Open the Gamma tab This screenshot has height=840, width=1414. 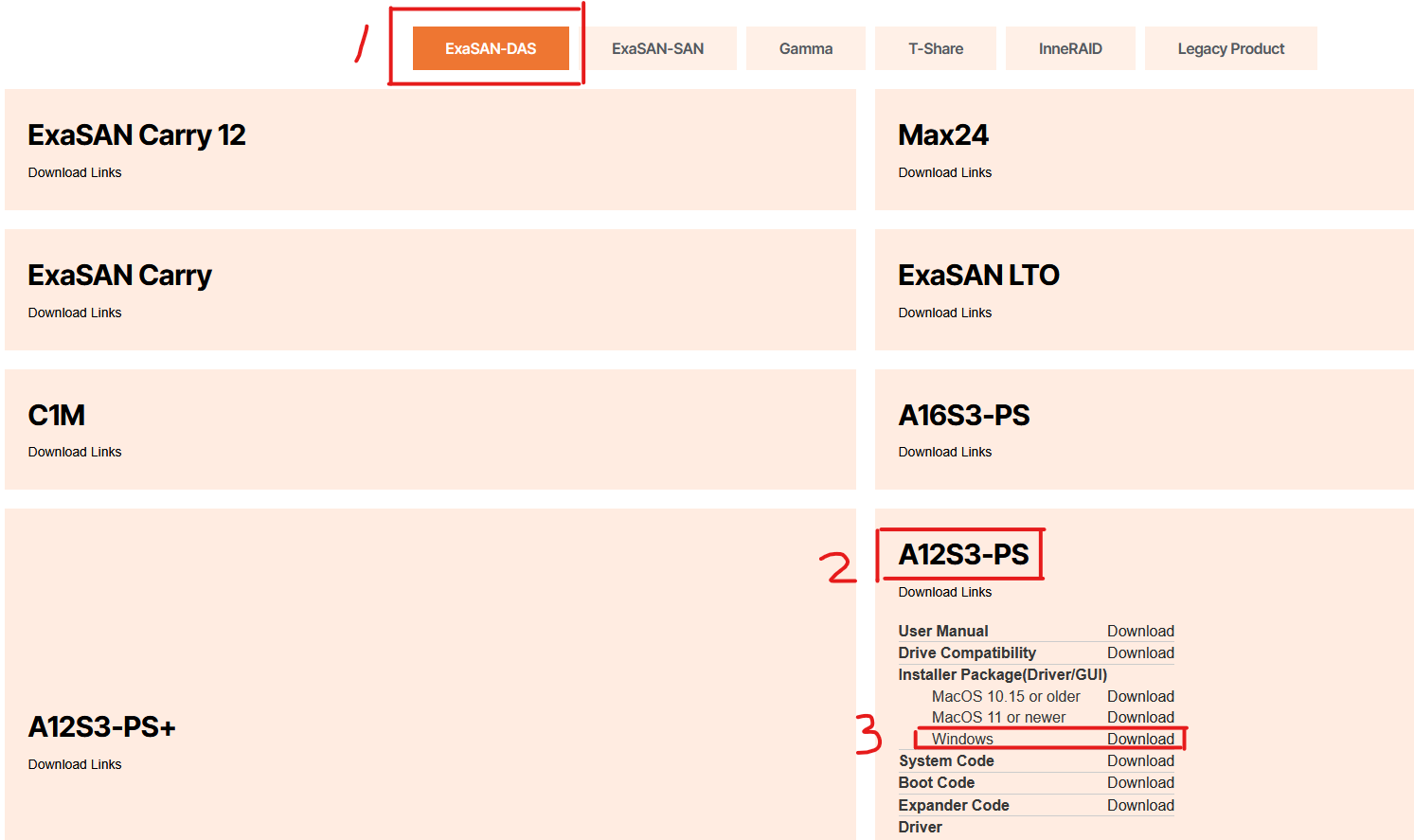[x=805, y=48]
